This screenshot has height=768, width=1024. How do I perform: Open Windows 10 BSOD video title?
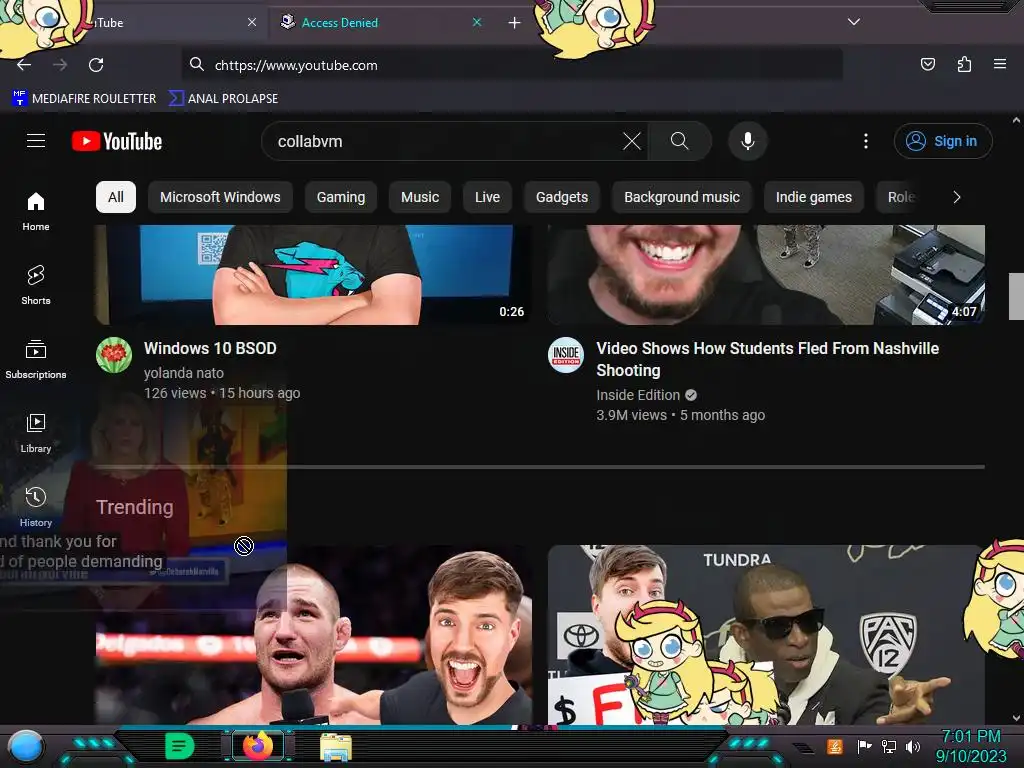[x=210, y=348]
